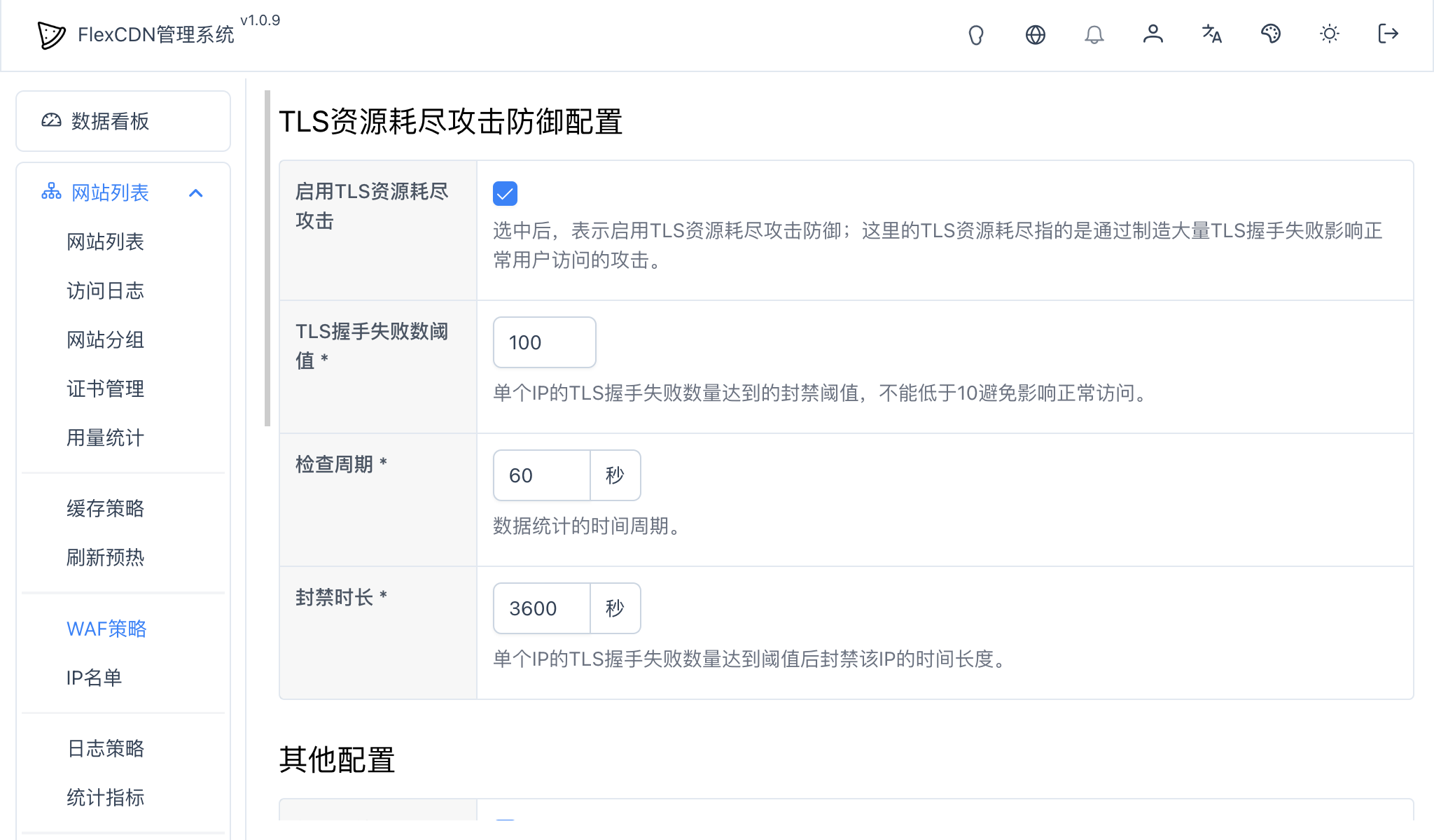Click the theme palette icon
Screen dimensions: 1434x840
(x=1271, y=34)
